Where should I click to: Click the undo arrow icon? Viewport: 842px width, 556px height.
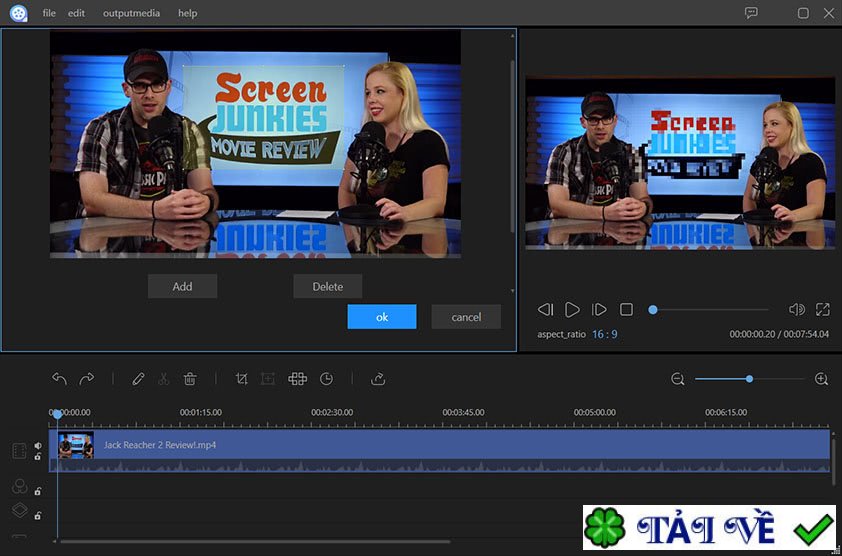click(60, 379)
